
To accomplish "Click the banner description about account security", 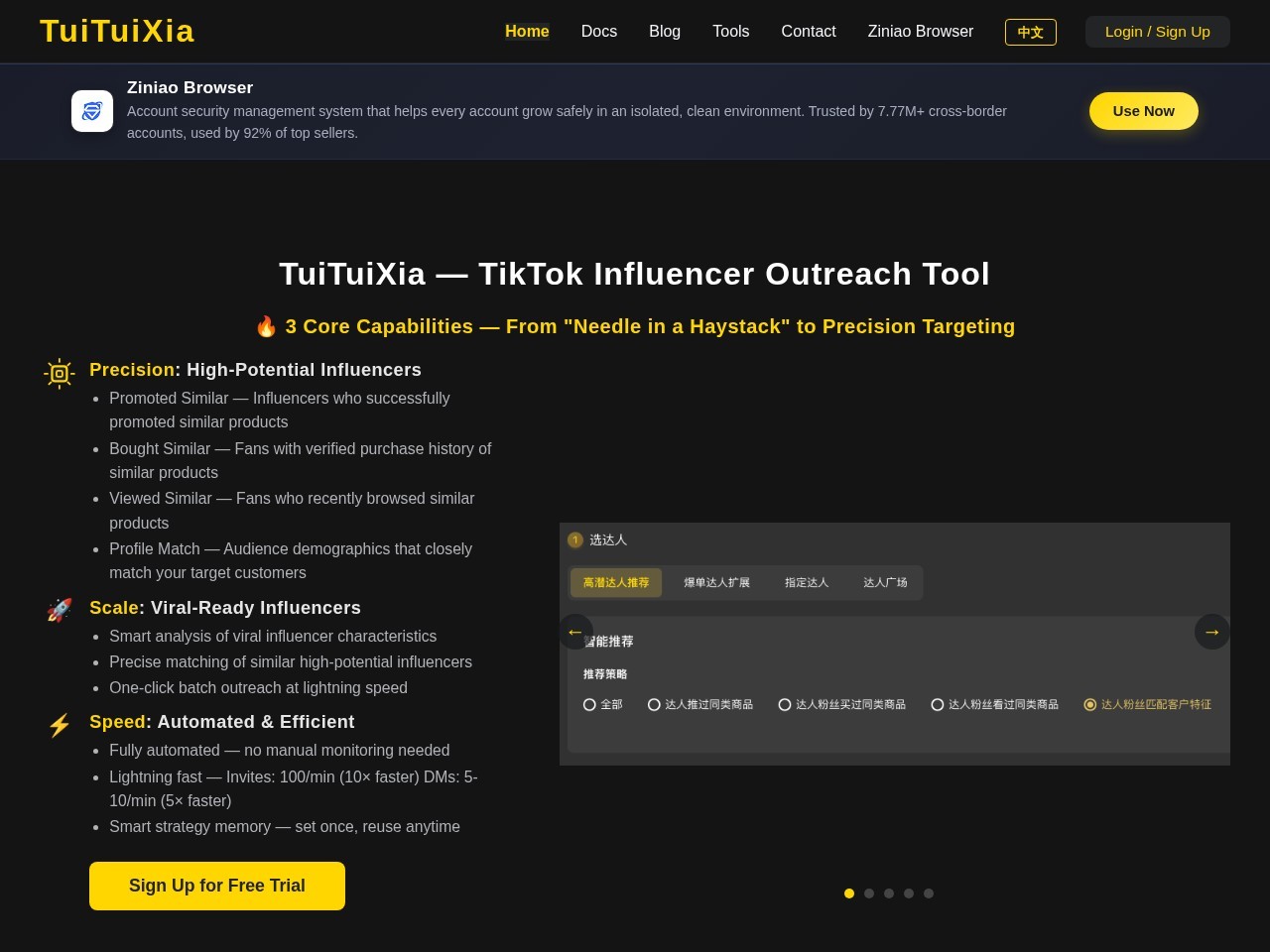I will 567,122.
